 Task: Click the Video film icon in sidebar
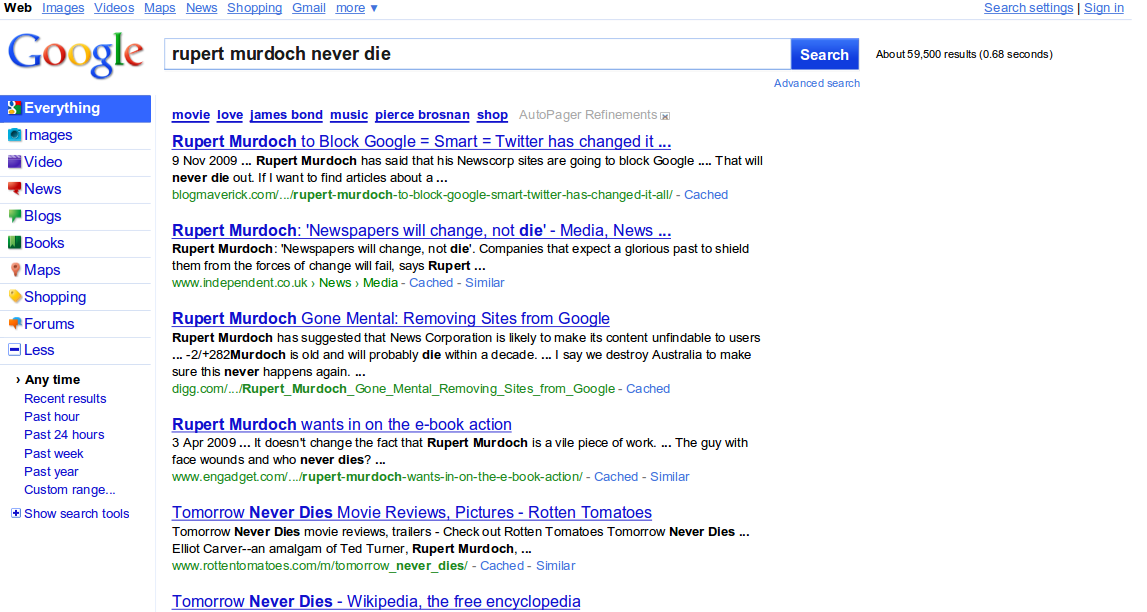click(14, 162)
